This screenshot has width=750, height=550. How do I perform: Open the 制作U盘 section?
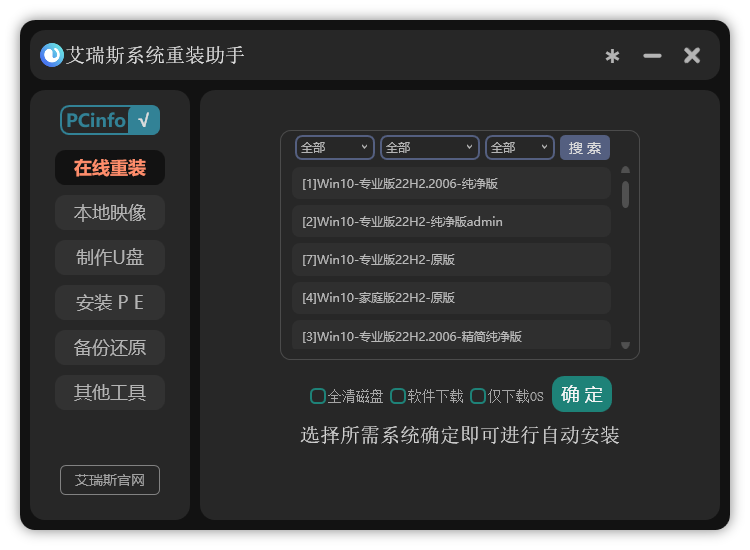pyautogui.click(x=110, y=258)
